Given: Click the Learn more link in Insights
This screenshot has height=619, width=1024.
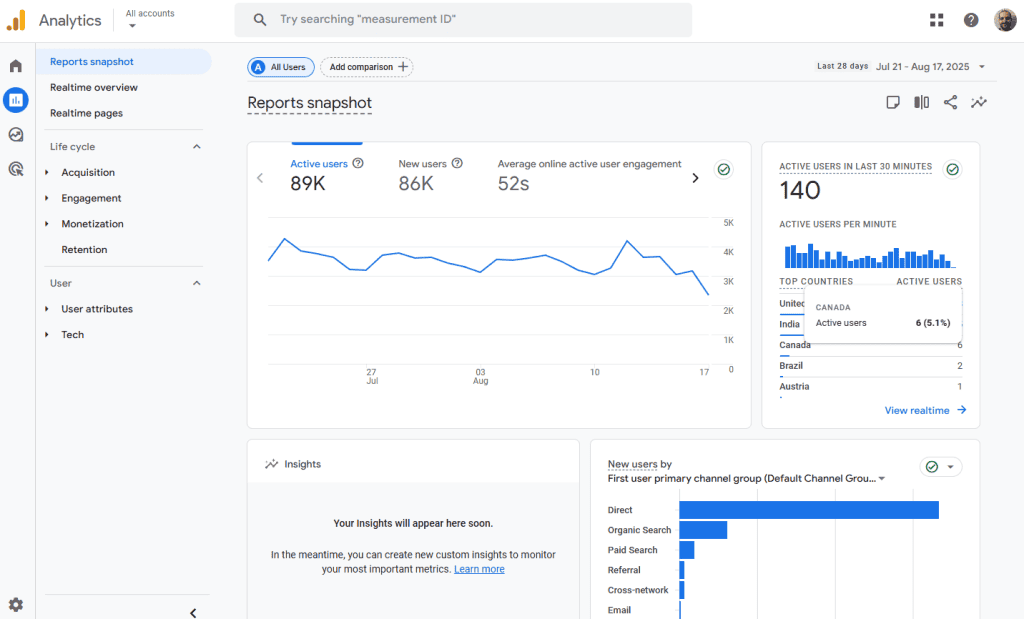Looking at the screenshot, I should pos(479,569).
